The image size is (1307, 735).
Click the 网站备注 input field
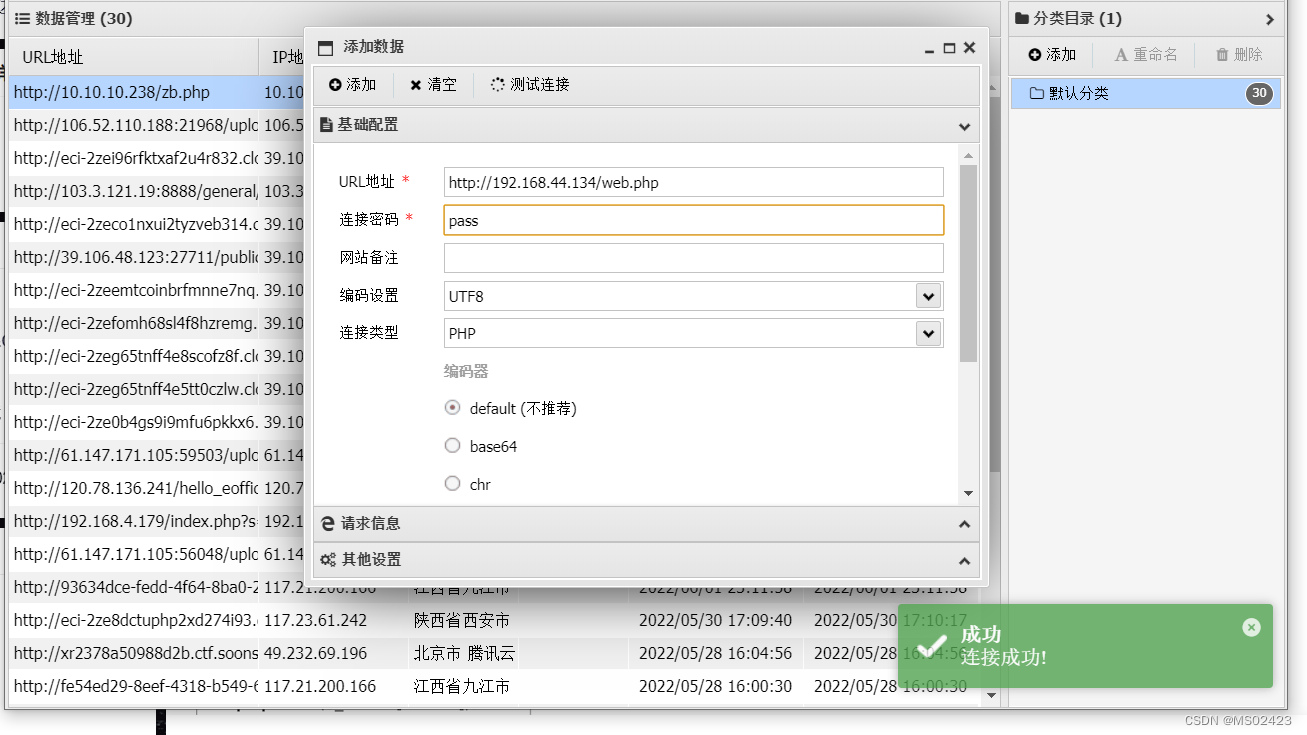click(693, 258)
